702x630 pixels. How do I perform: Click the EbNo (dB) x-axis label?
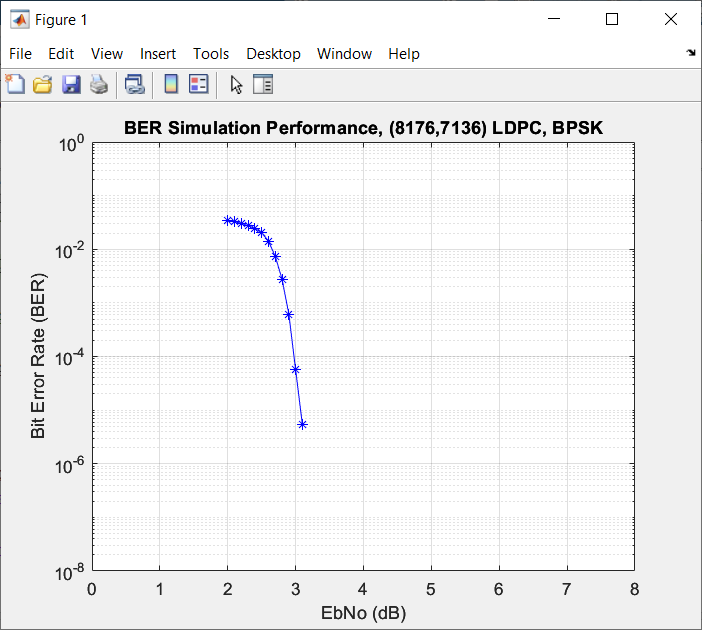(363, 612)
